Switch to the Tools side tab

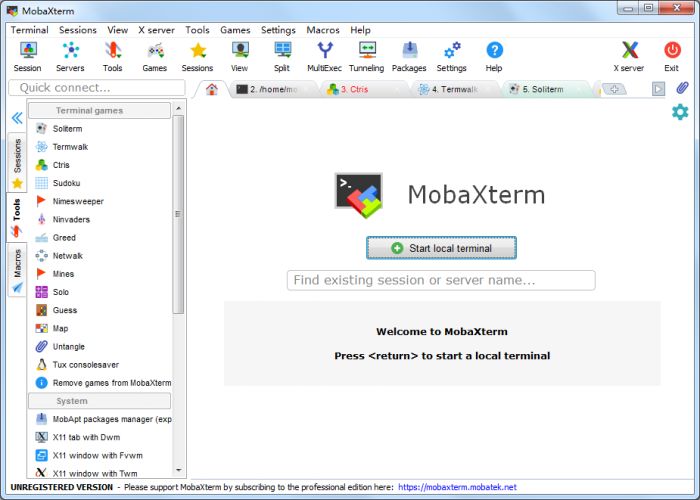(x=17, y=217)
